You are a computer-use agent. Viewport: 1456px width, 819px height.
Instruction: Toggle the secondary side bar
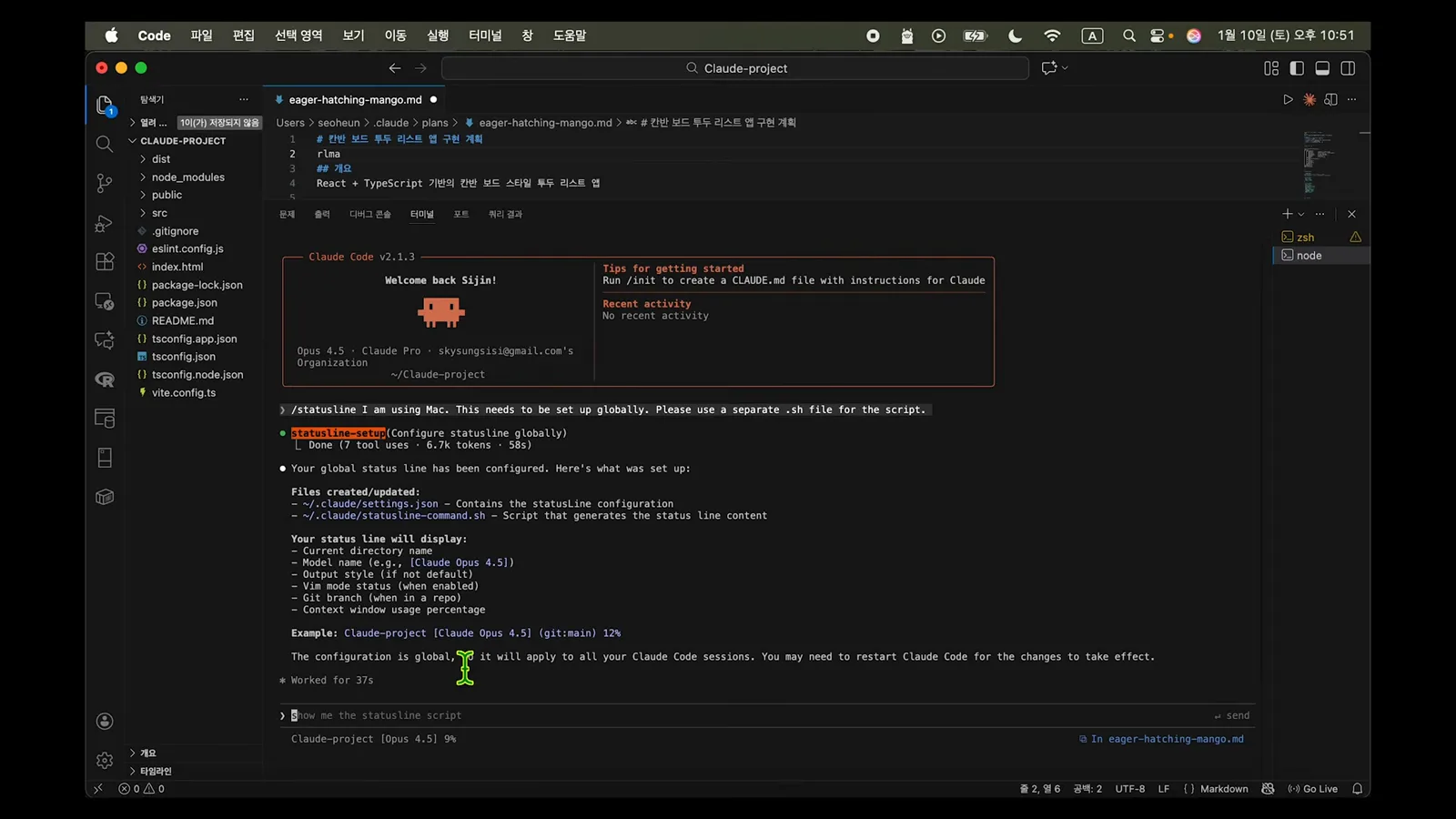[x=1348, y=68]
